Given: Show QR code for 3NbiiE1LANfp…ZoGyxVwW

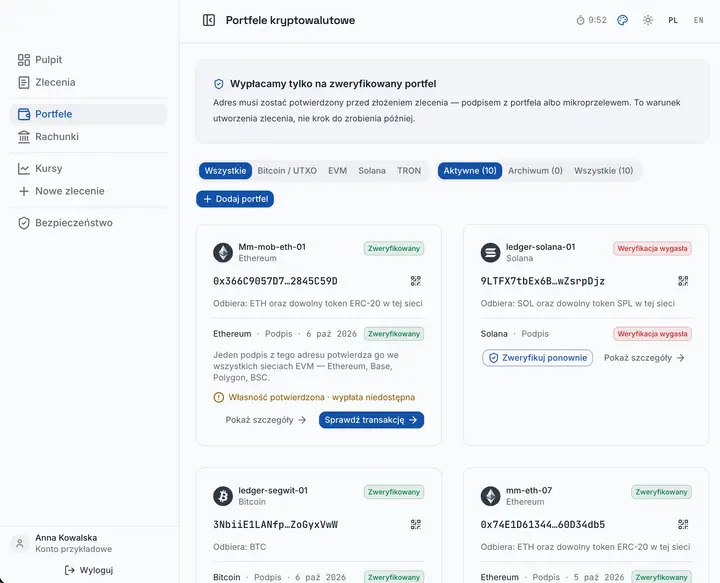Looking at the screenshot, I should (416, 525).
